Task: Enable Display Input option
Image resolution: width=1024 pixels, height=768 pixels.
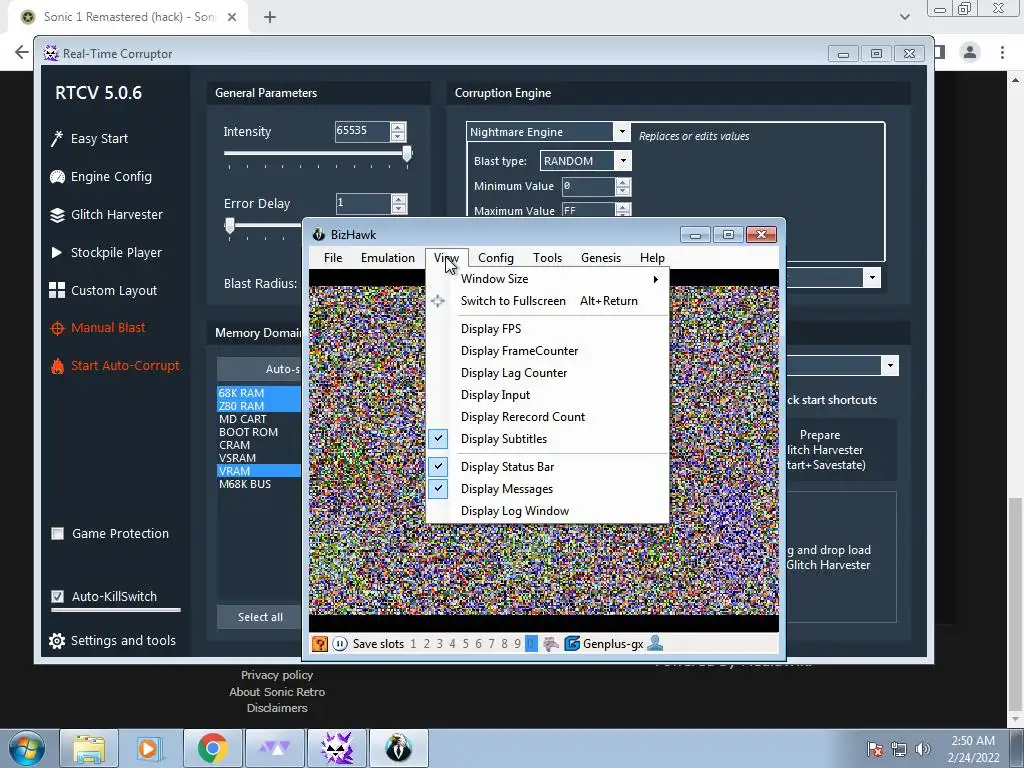Action: tap(549, 395)
